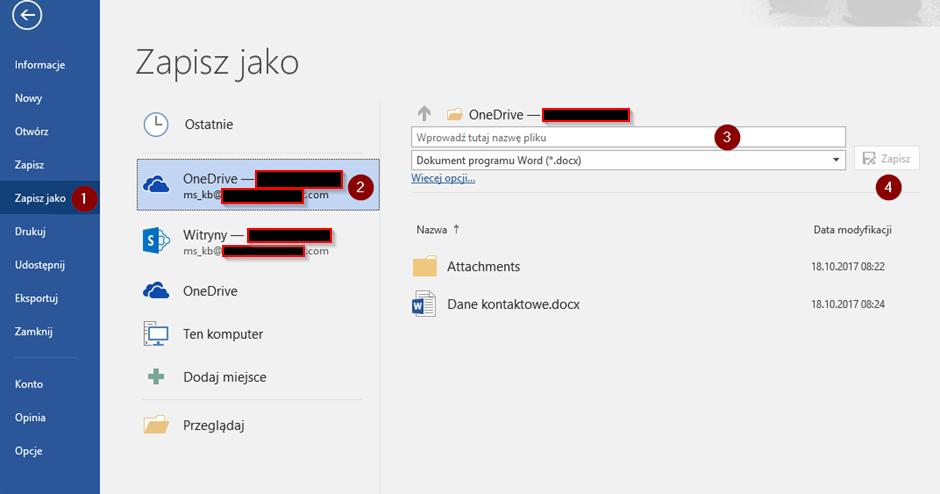
Task: Click the green plus Dodaj miejsce icon
Action: [x=156, y=377]
